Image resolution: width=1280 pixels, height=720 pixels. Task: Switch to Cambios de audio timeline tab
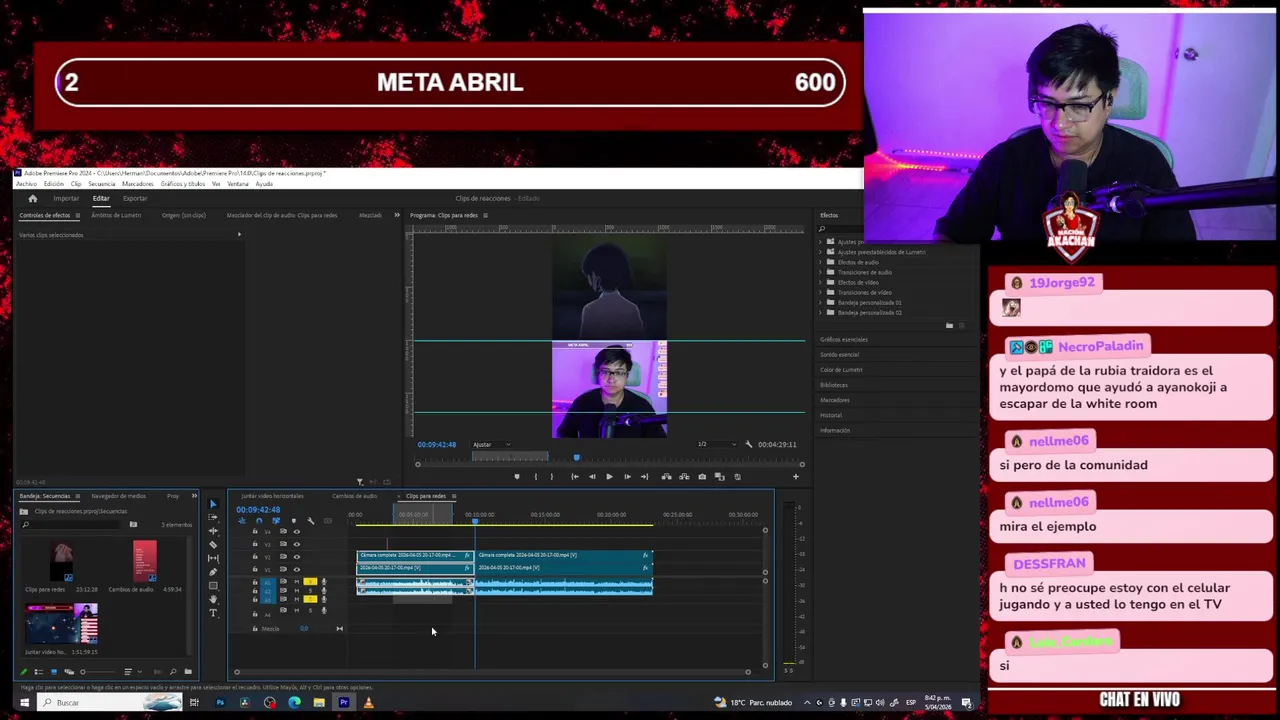tap(355, 496)
